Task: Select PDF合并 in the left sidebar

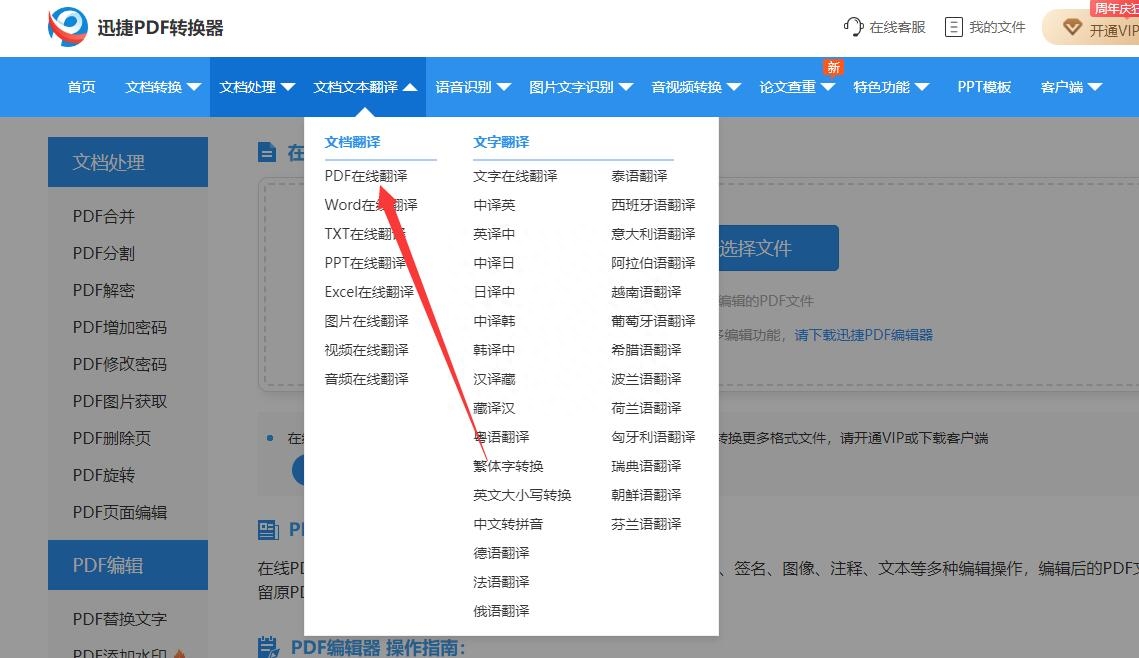Action: pos(102,215)
